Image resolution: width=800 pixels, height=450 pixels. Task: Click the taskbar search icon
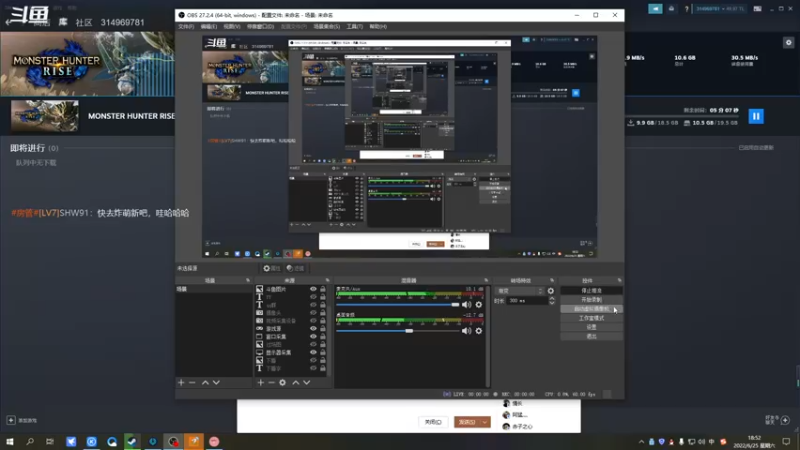pyautogui.click(x=30, y=441)
